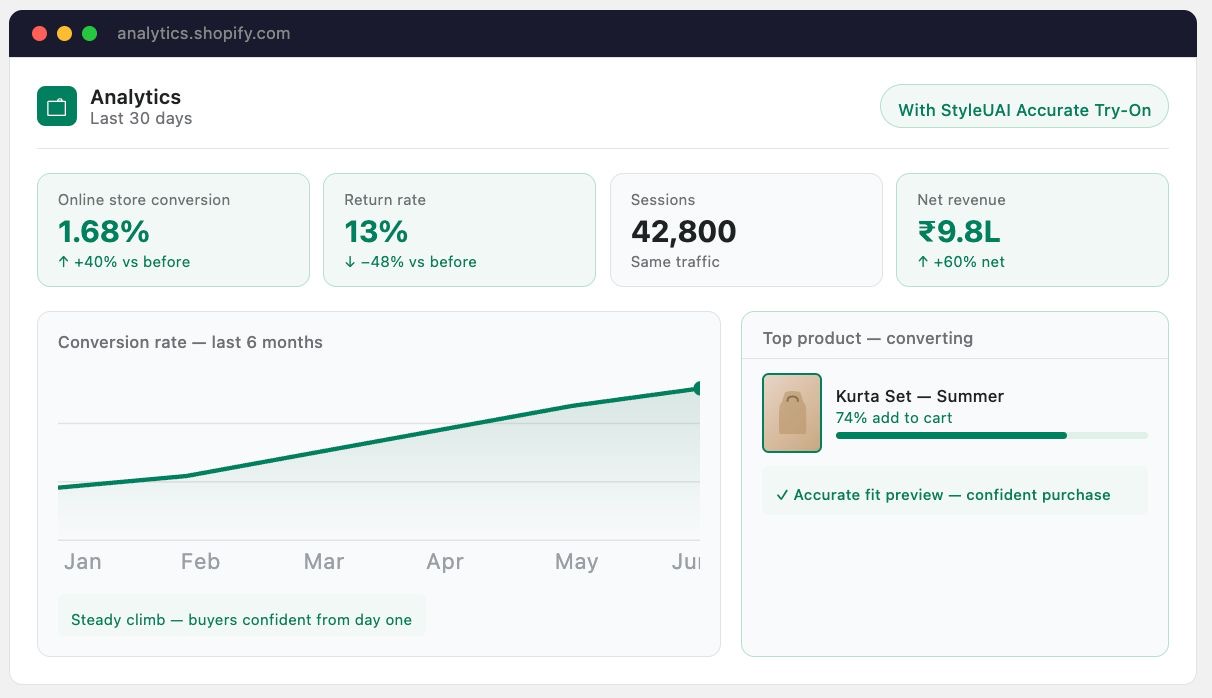Click the green Analytics app icon

coord(57,106)
